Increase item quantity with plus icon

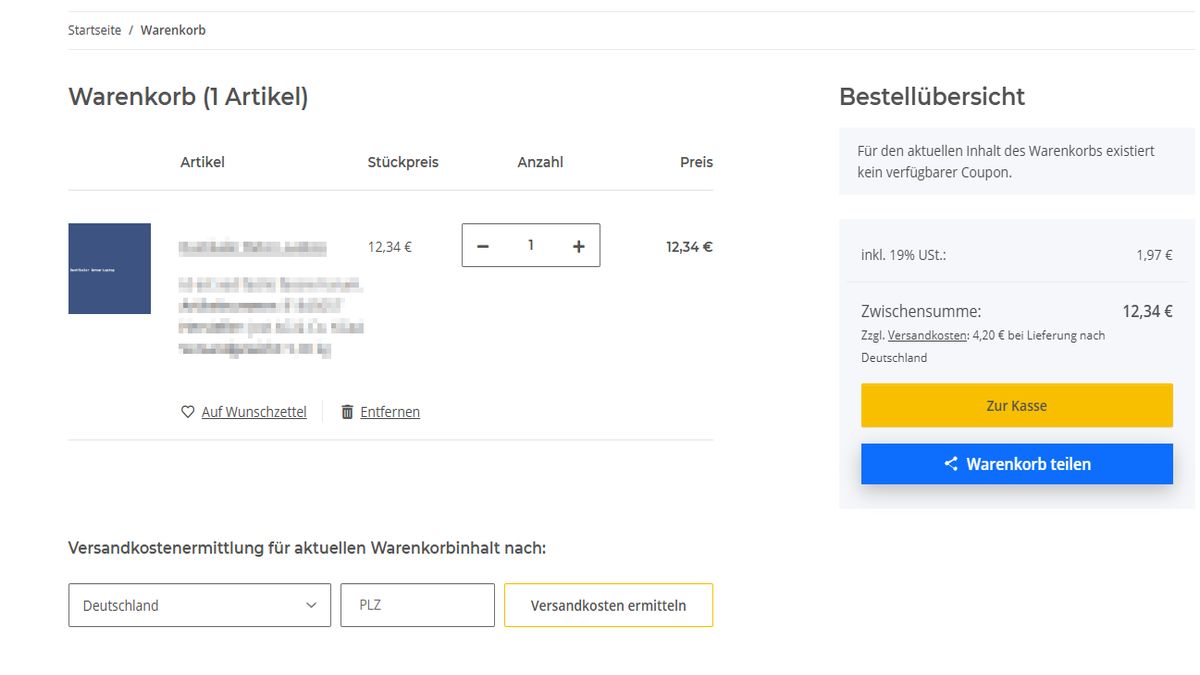[578, 246]
